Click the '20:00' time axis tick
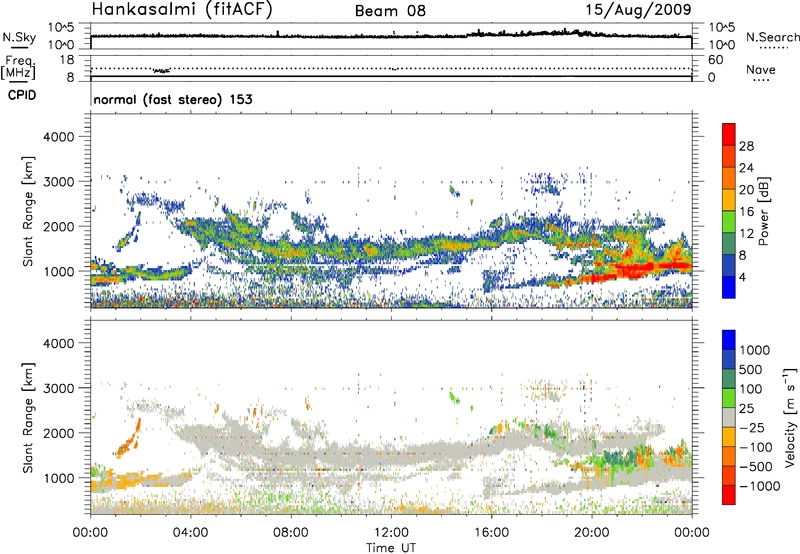800x554 pixels. click(x=591, y=533)
